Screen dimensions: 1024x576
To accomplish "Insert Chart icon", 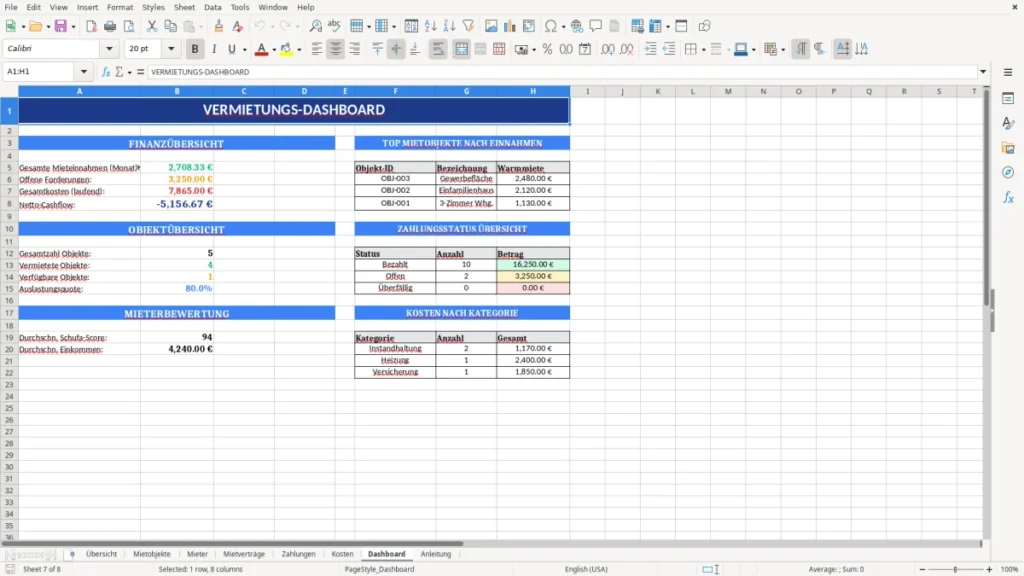I will pyautogui.click(x=510, y=26).
